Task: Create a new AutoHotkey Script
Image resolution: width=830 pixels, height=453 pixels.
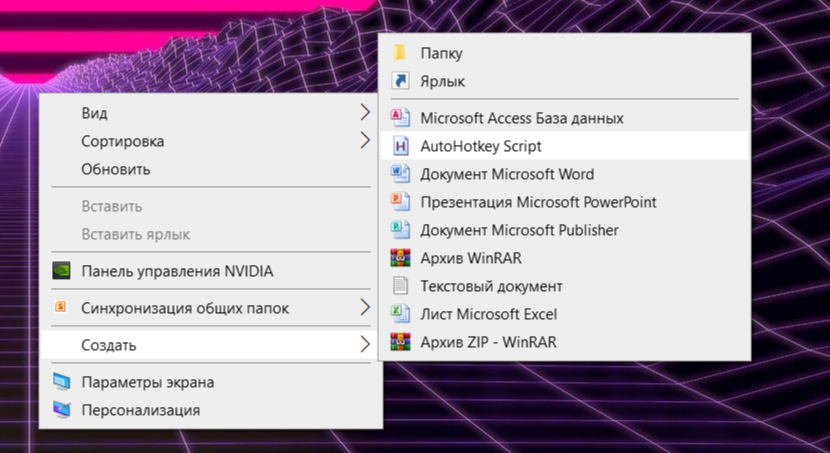Action: coord(564,146)
